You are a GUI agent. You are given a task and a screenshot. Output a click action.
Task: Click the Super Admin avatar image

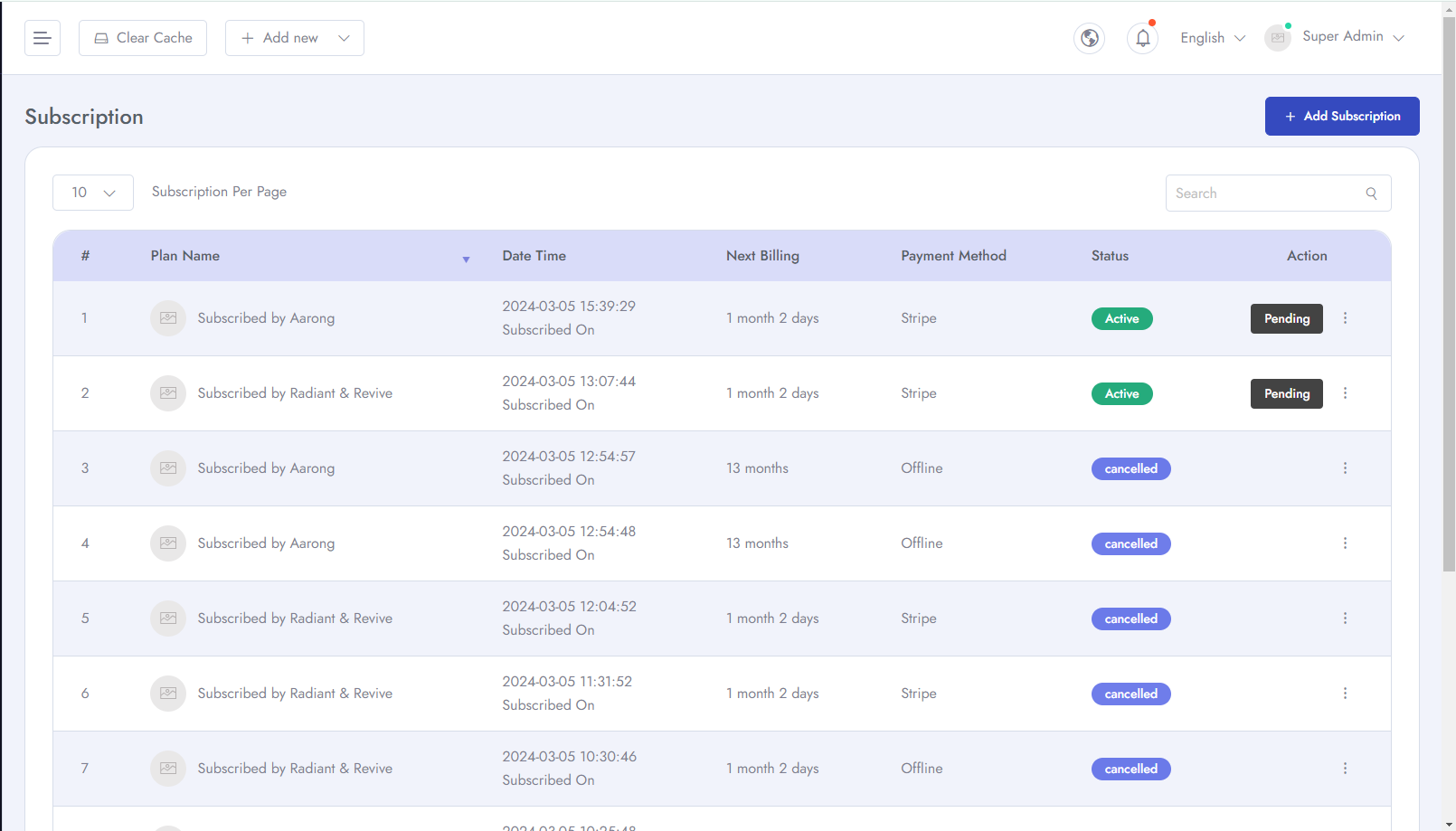pos(1278,38)
